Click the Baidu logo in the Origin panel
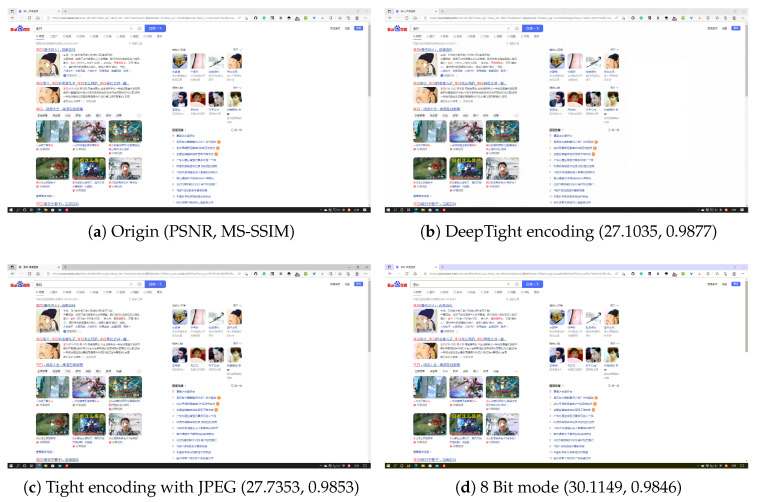758x502 pixels. coord(20,29)
